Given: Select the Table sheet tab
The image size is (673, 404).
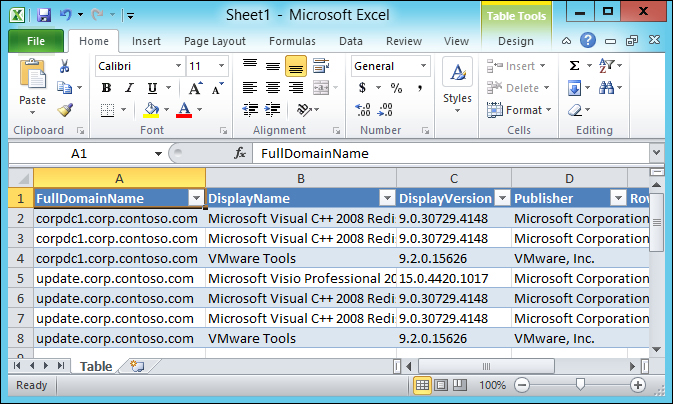Looking at the screenshot, I should [x=96, y=366].
